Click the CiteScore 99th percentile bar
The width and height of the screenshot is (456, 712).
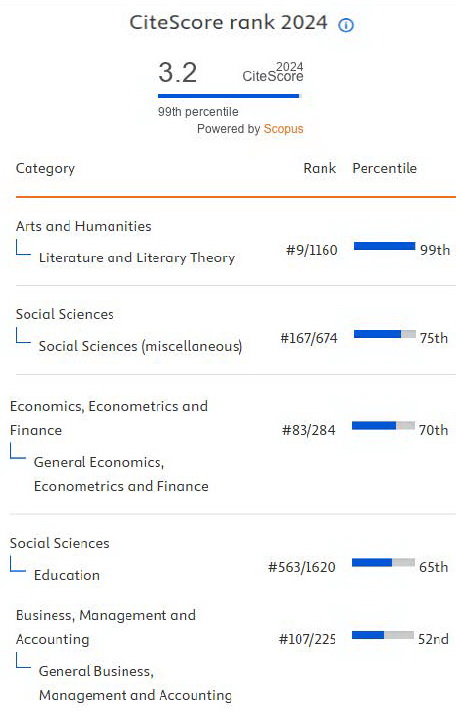pos(229,96)
